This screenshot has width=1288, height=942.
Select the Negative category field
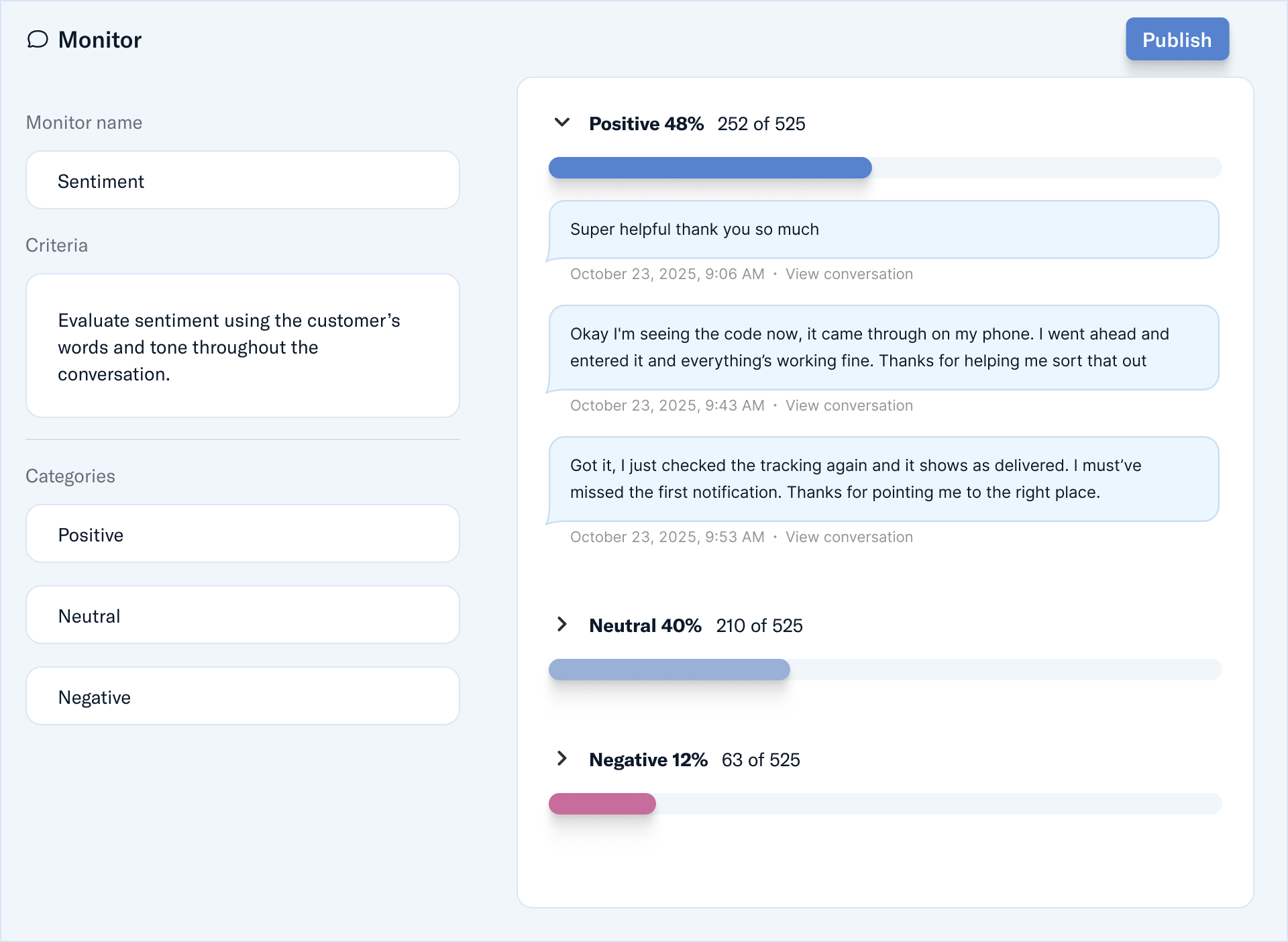[242, 696]
